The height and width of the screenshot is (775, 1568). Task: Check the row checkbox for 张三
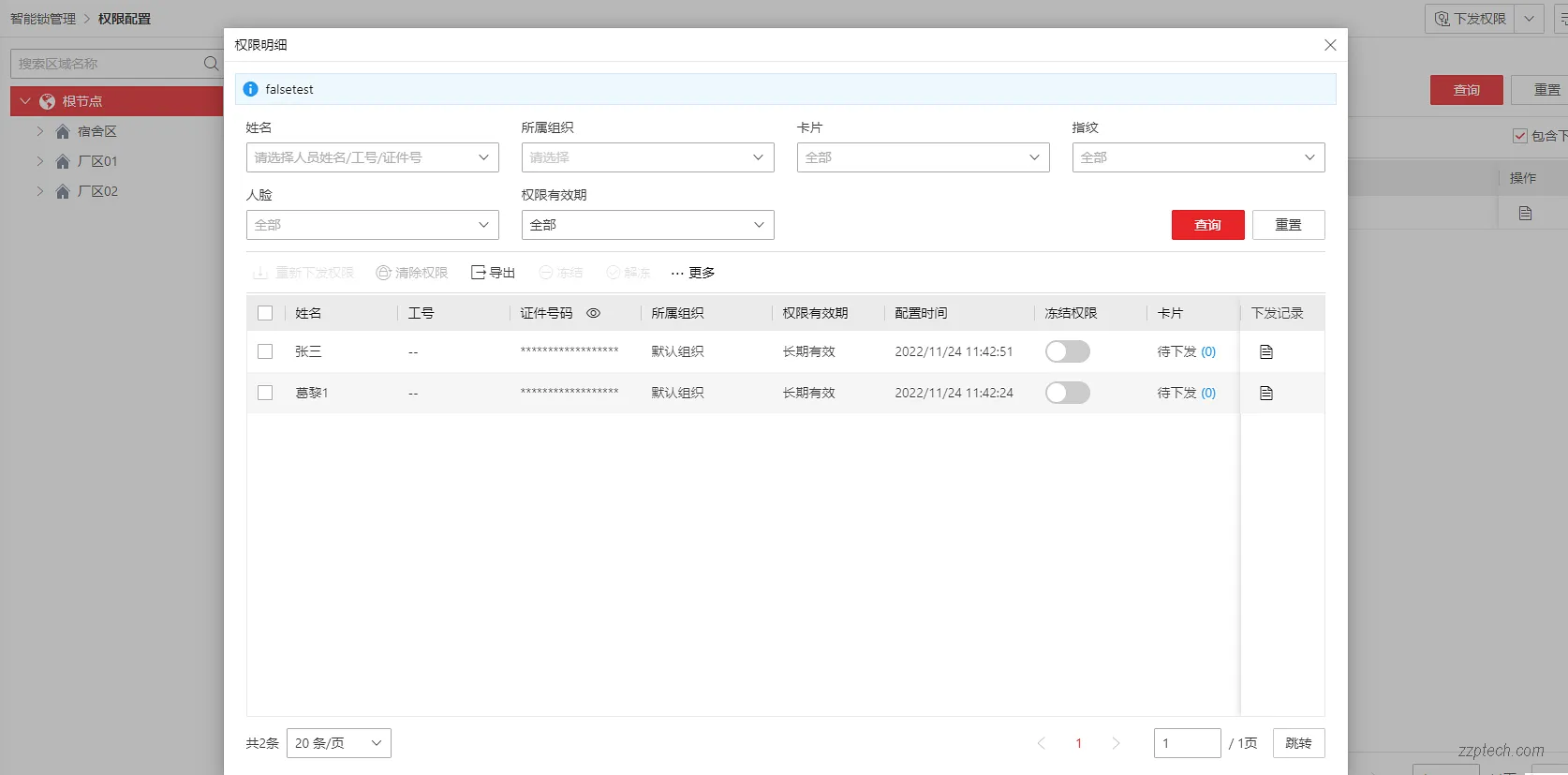click(265, 351)
